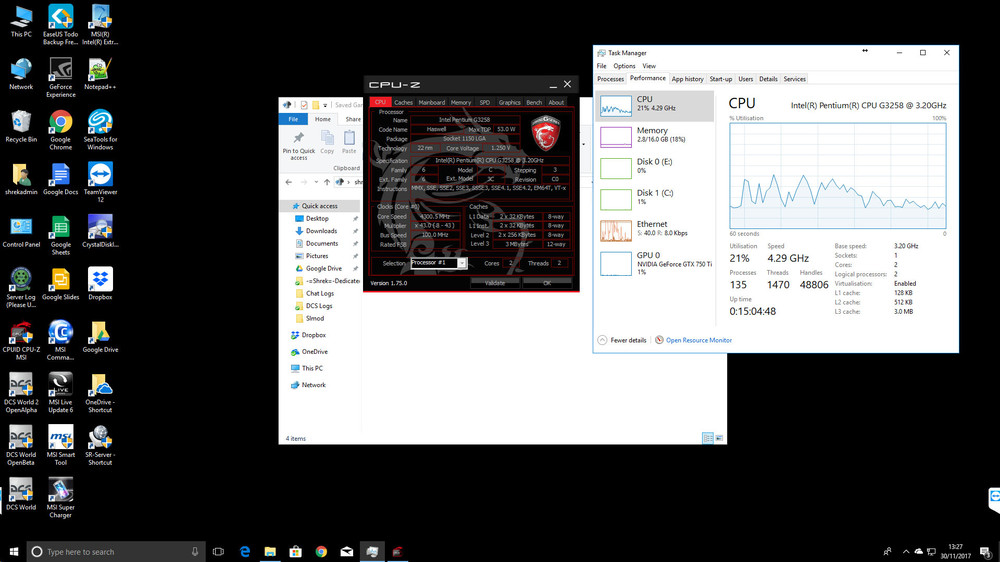Select Network in Explorer navigation pane

pyautogui.click(x=313, y=385)
